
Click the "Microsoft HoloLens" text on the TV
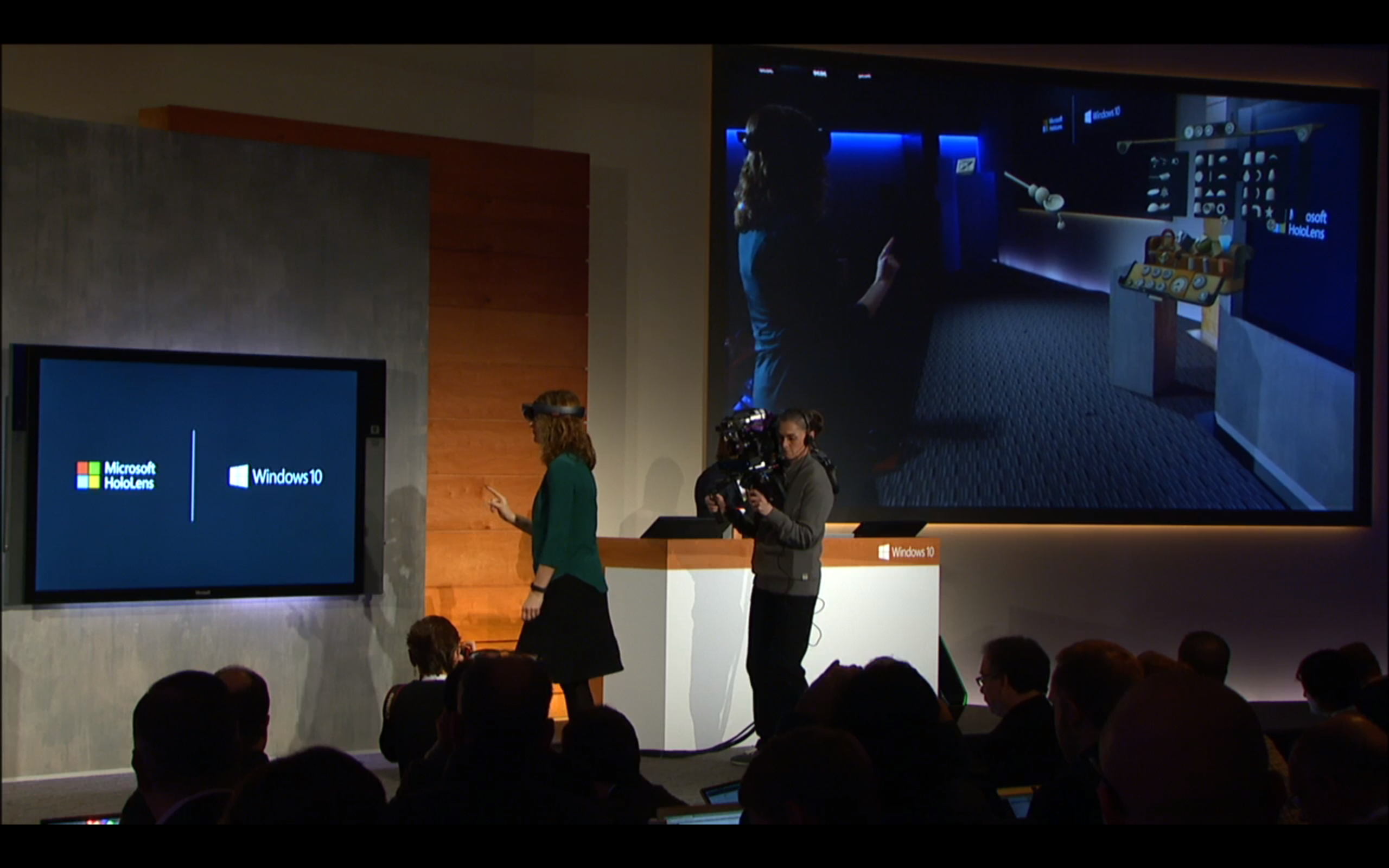130,475
